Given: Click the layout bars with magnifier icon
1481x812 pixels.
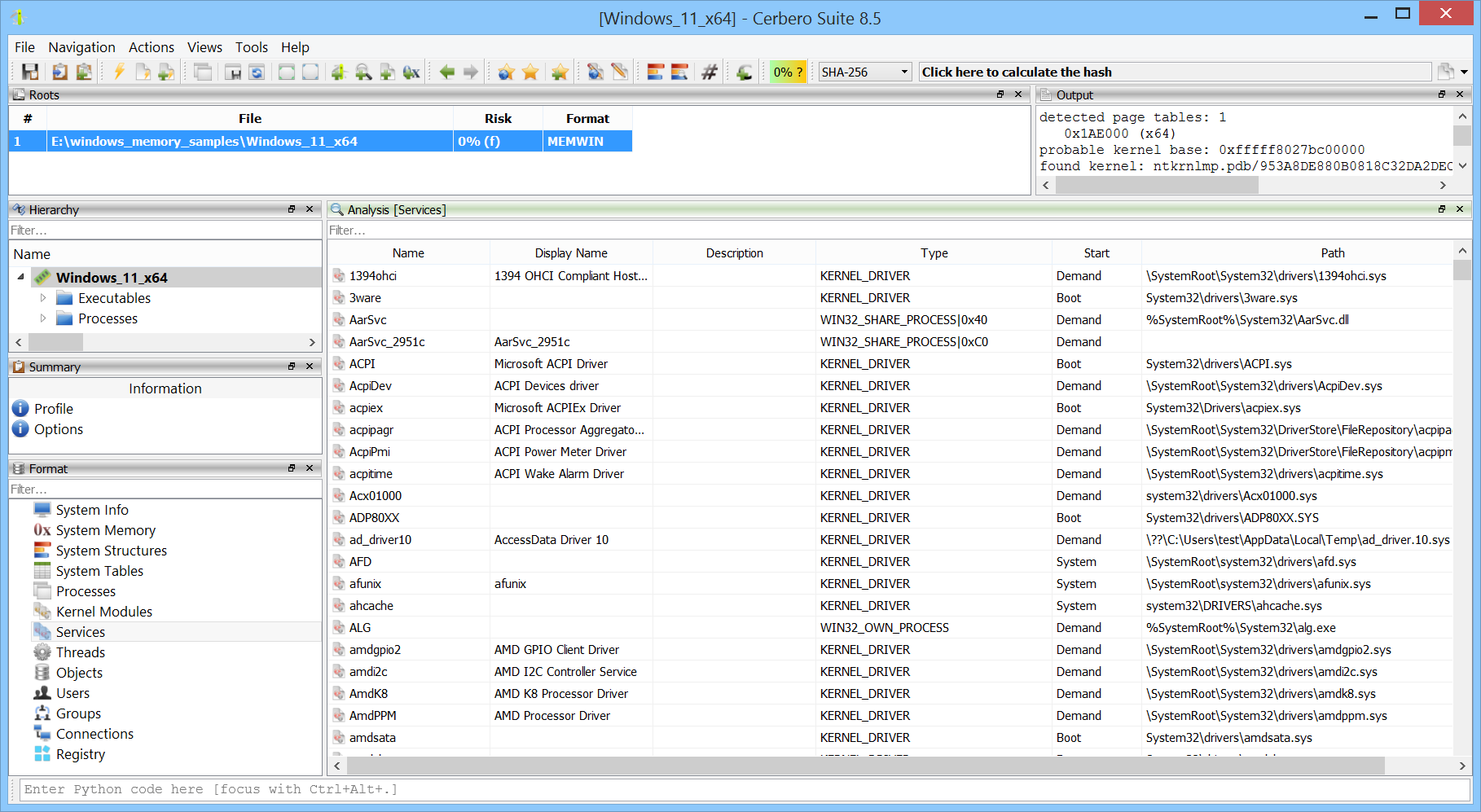Looking at the screenshot, I should point(679,72).
